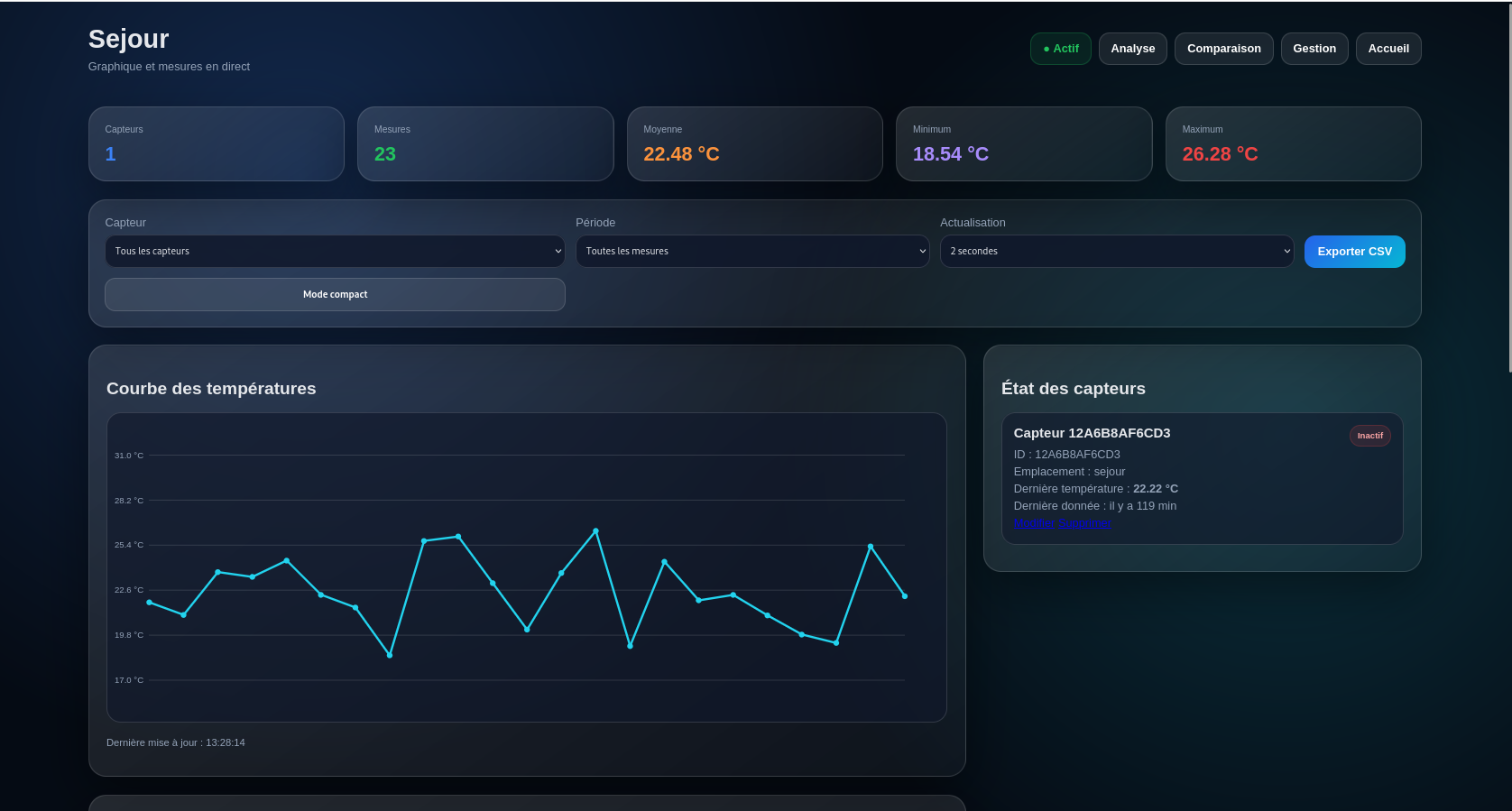Click the 17.0 °C axis label
The width and height of the screenshot is (1512, 811).
[129, 680]
